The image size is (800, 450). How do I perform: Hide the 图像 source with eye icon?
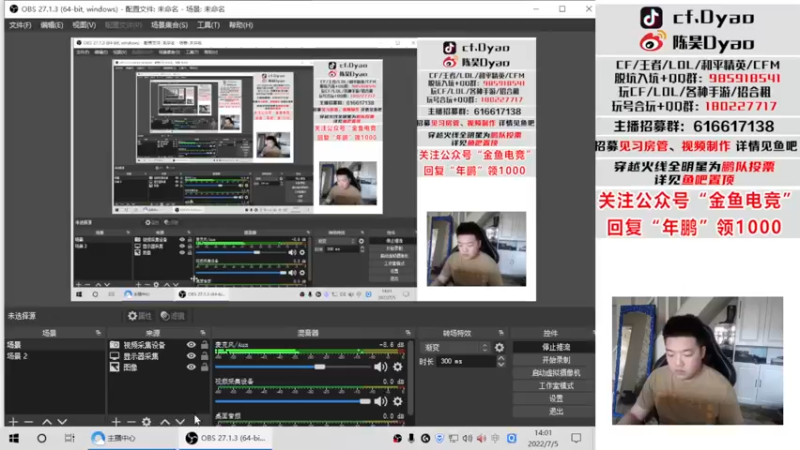point(191,367)
